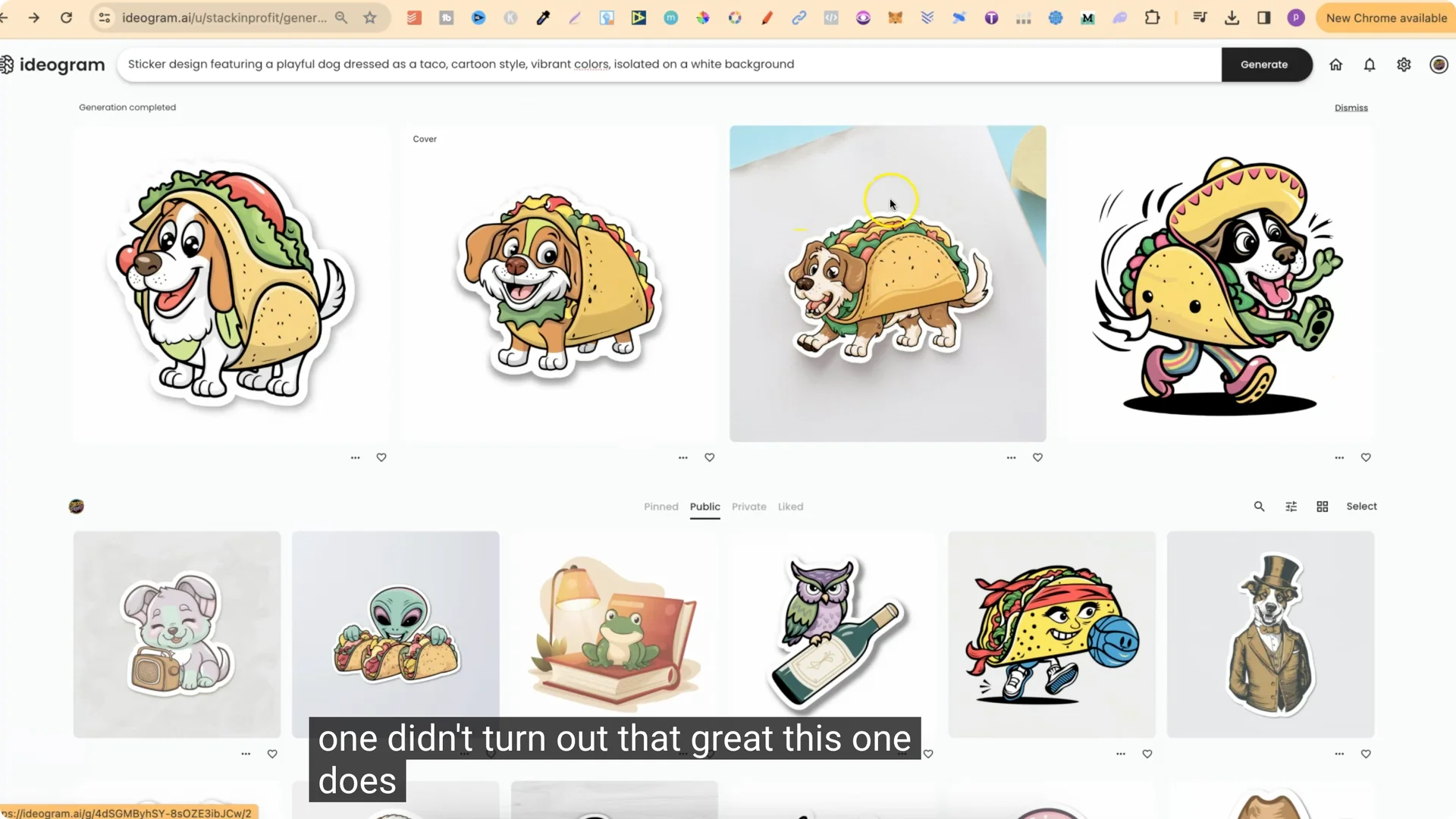Open notifications via the bell icon
1456x819 pixels.
[1370, 64]
